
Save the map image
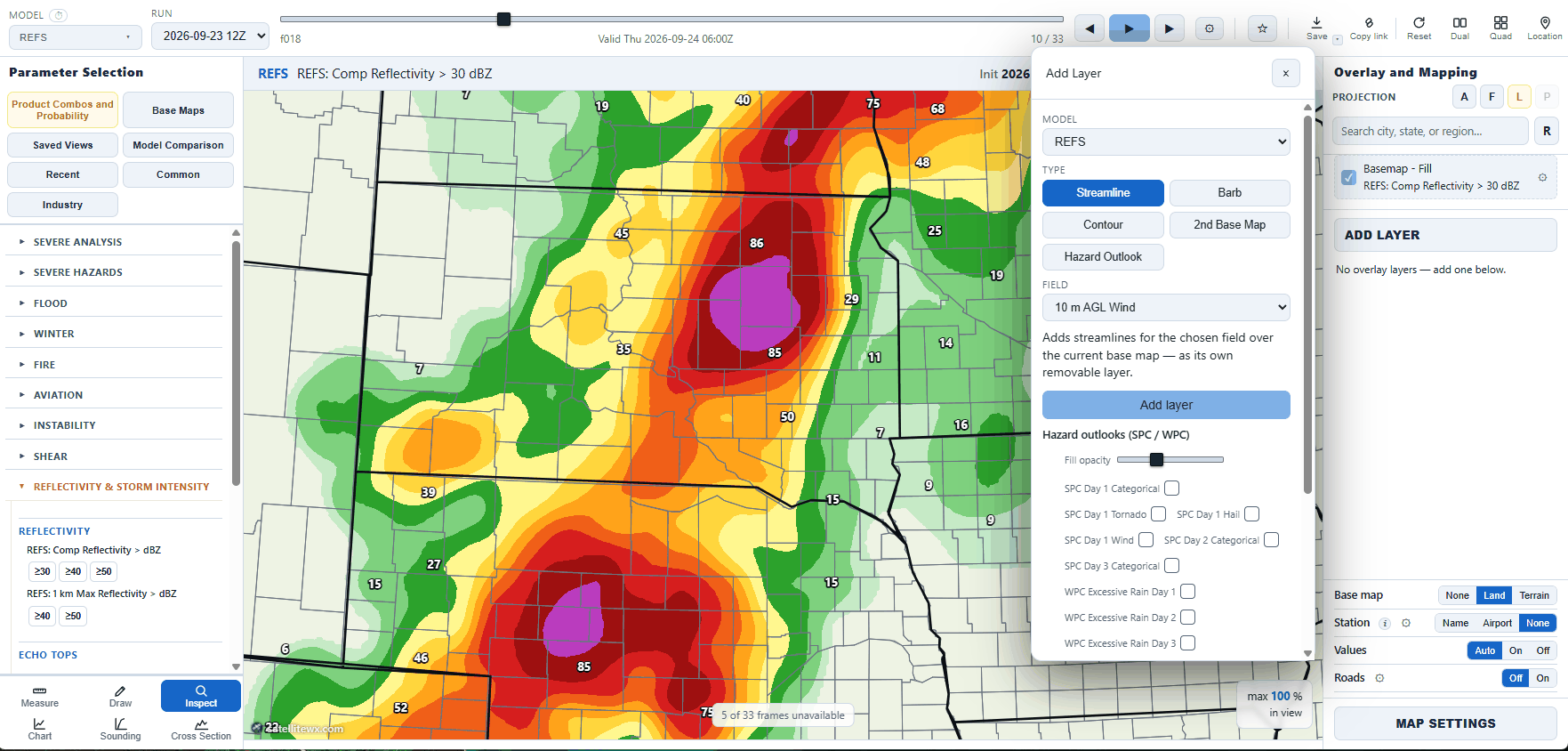(1316, 28)
